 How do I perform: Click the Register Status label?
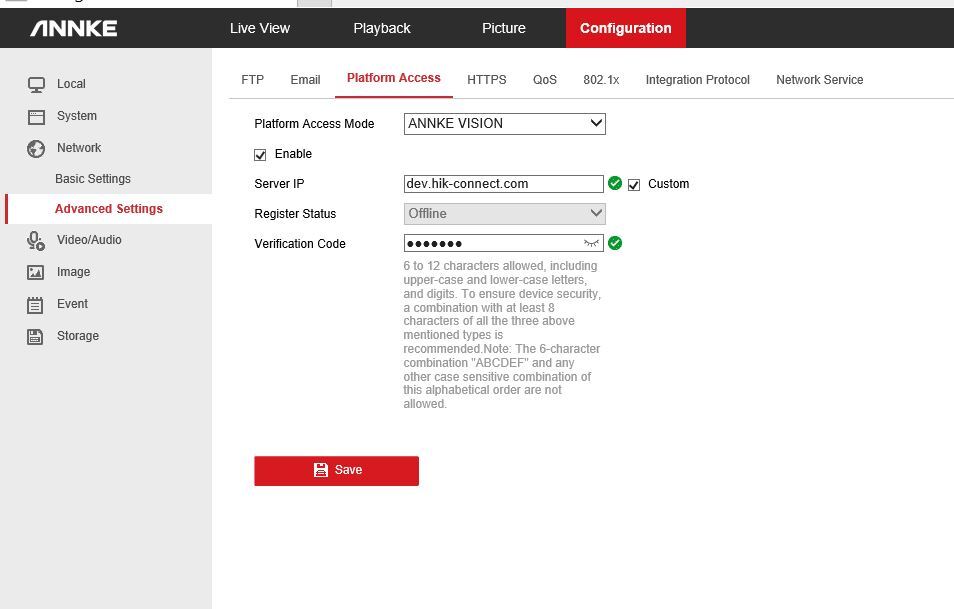295,214
